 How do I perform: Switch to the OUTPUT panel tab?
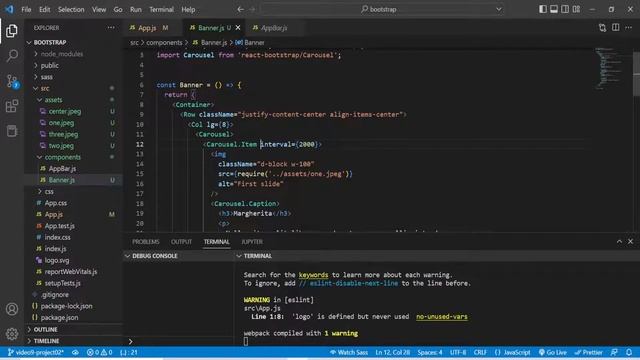pos(182,242)
